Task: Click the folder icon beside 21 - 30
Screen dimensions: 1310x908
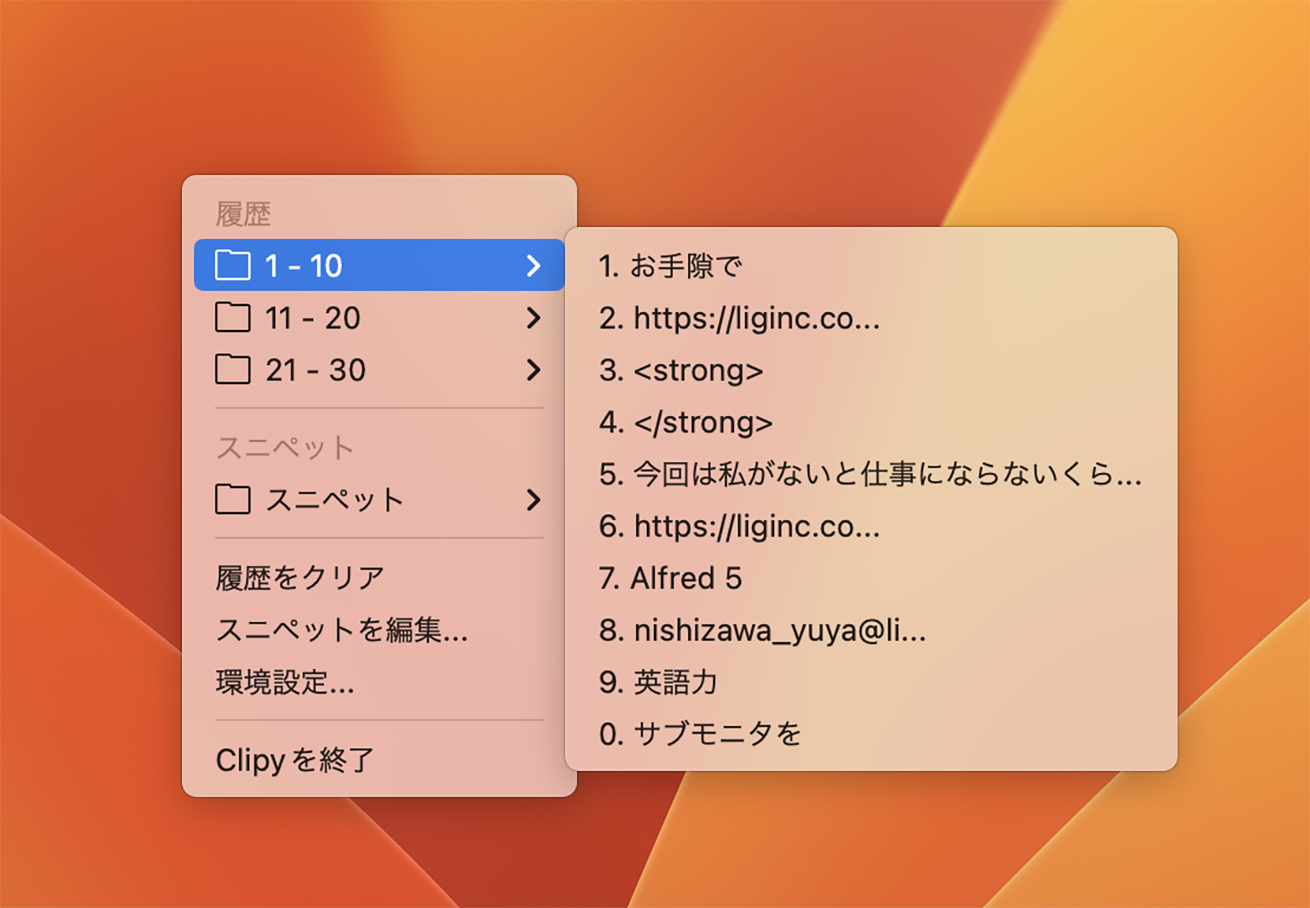Action: tap(233, 370)
